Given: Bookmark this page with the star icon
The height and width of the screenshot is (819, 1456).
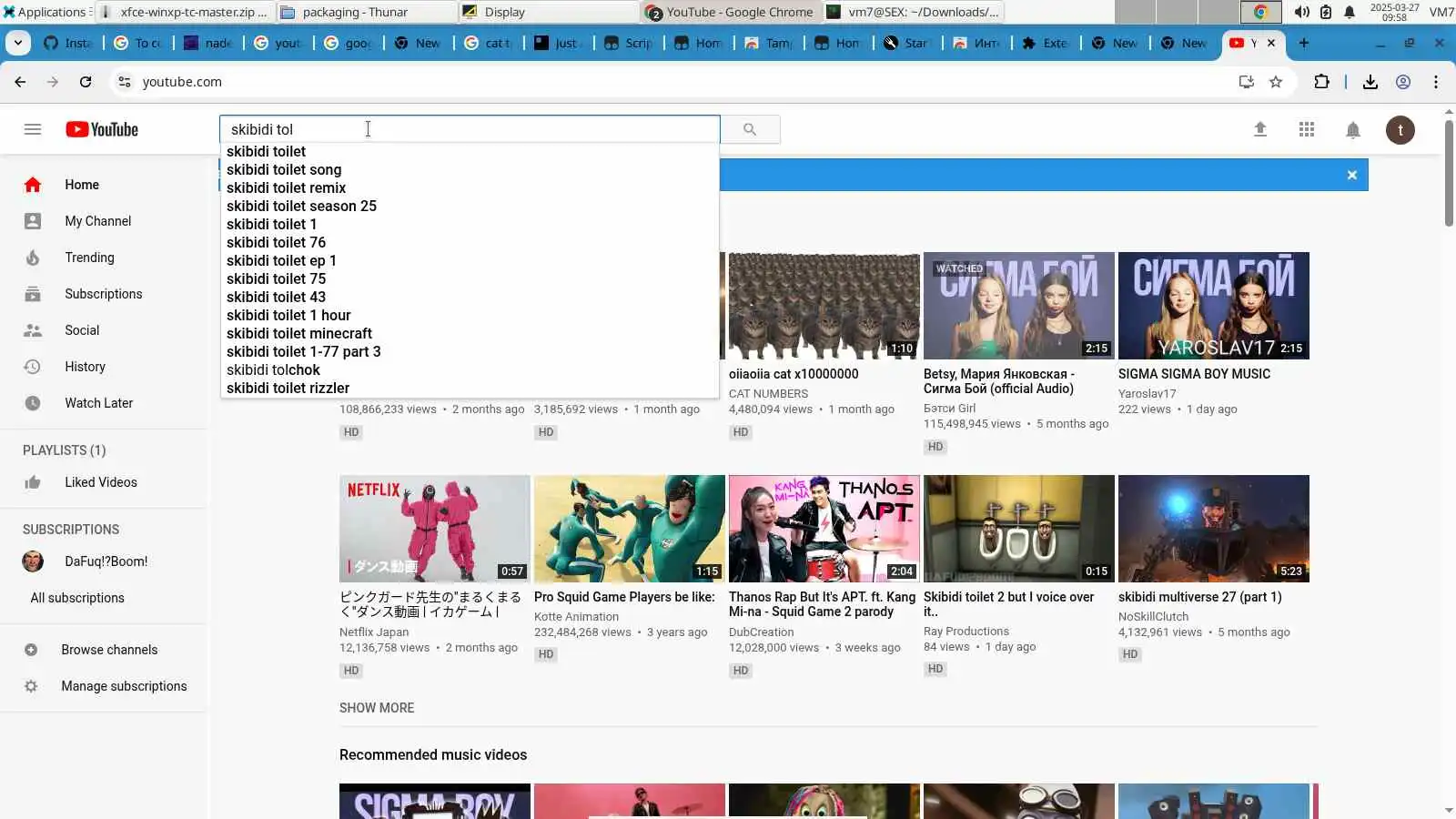Looking at the screenshot, I should point(1276,82).
